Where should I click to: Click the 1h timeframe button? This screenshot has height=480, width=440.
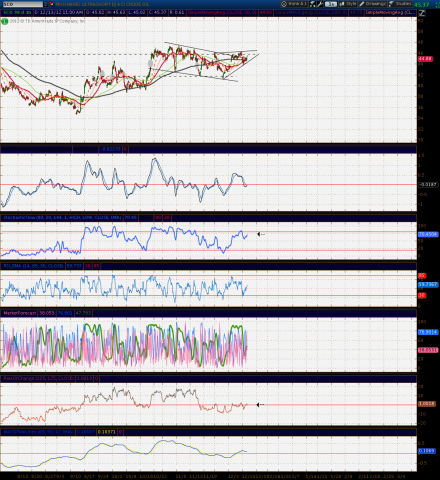pos(331,4)
